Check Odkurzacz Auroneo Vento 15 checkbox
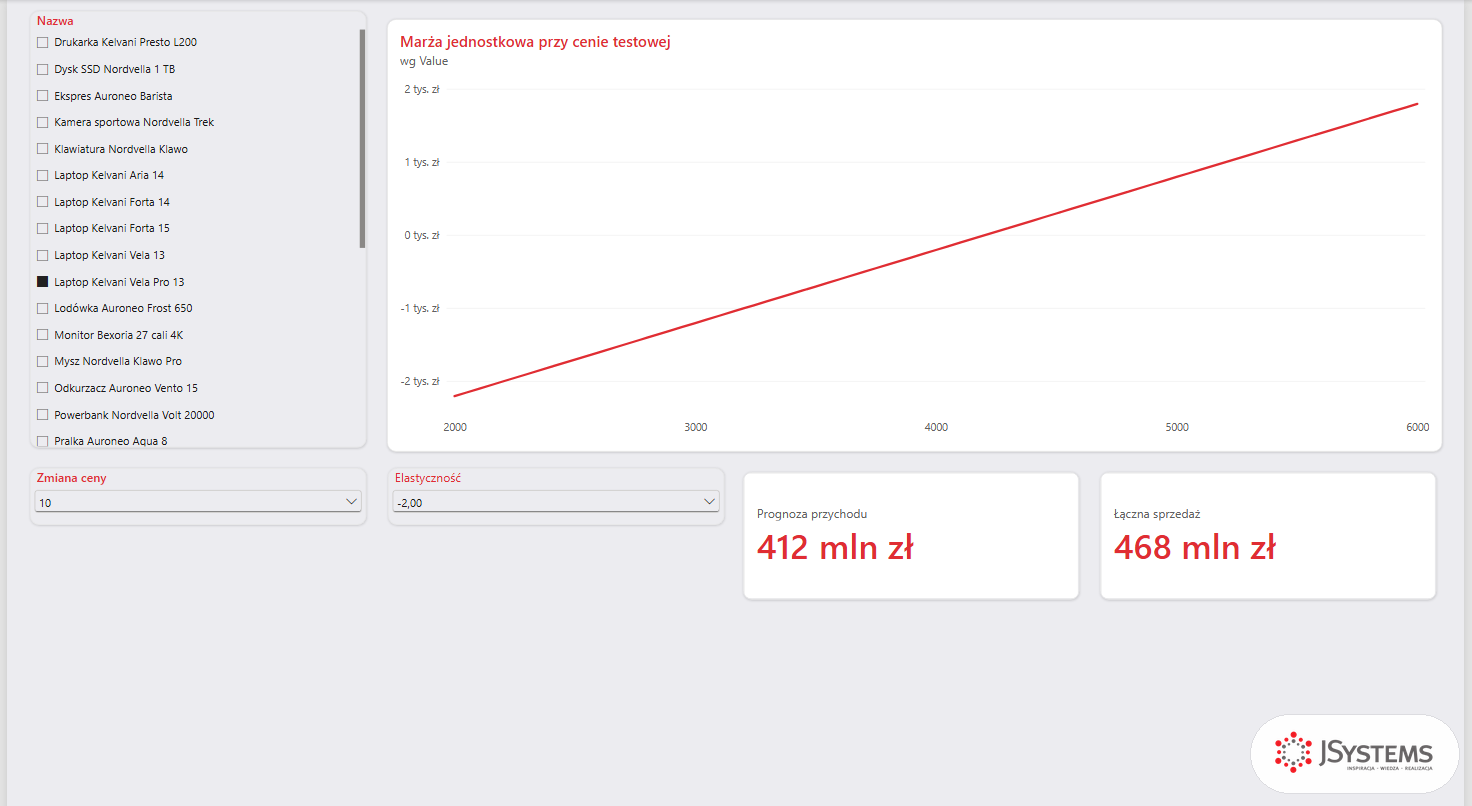The width and height of the screenshot is (1472, 806). [x=42, y=388]
